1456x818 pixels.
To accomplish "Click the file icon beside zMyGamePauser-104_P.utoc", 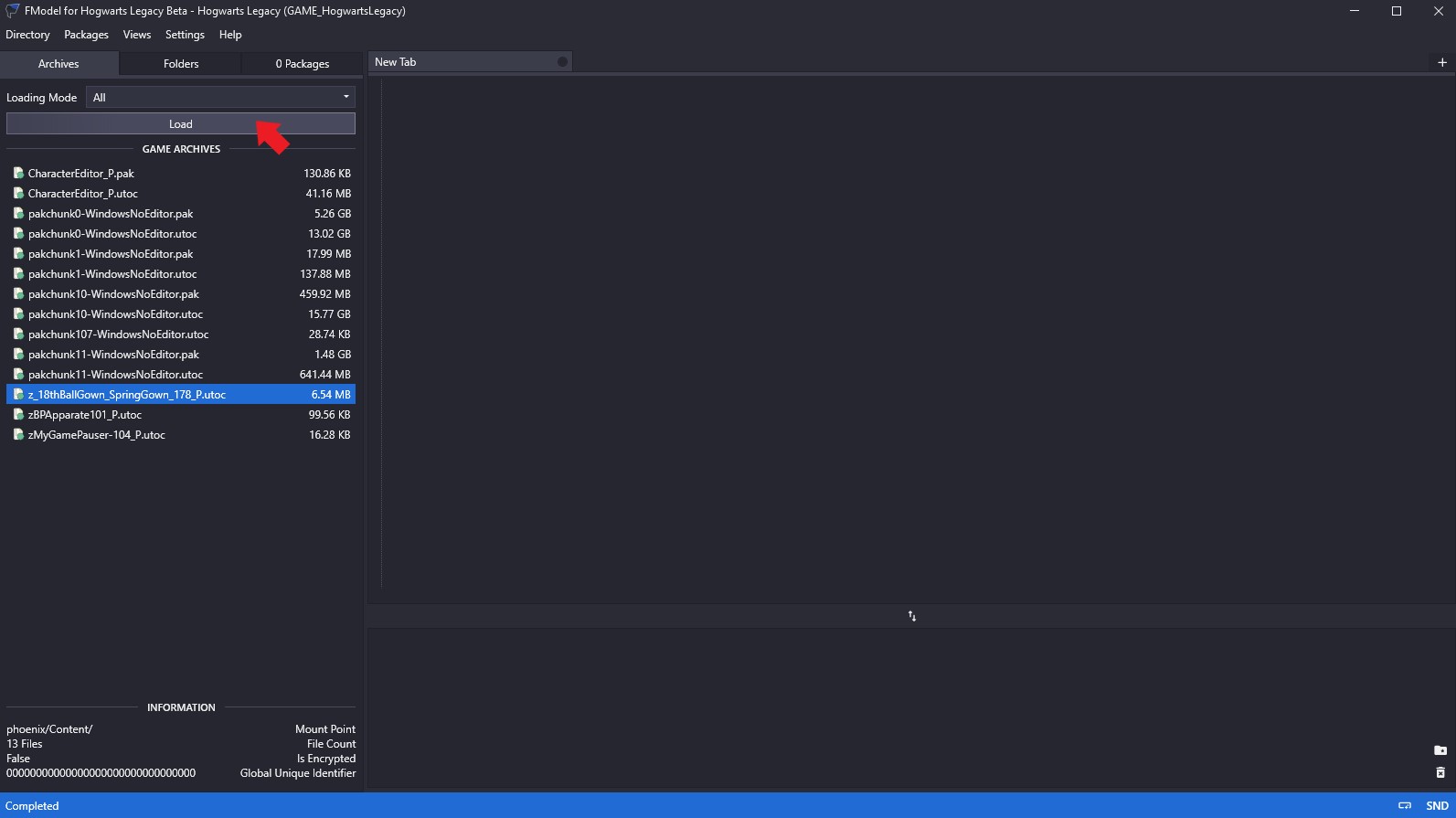I will pos(18,434).
